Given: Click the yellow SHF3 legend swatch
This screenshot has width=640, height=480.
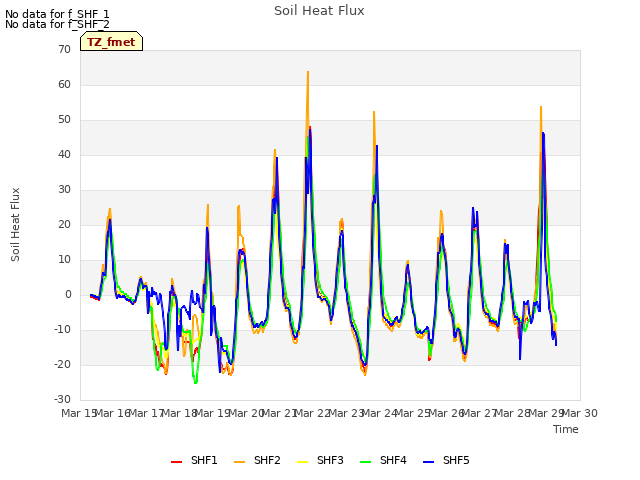Looking at the screenshot, I should (x=302, y=462).
